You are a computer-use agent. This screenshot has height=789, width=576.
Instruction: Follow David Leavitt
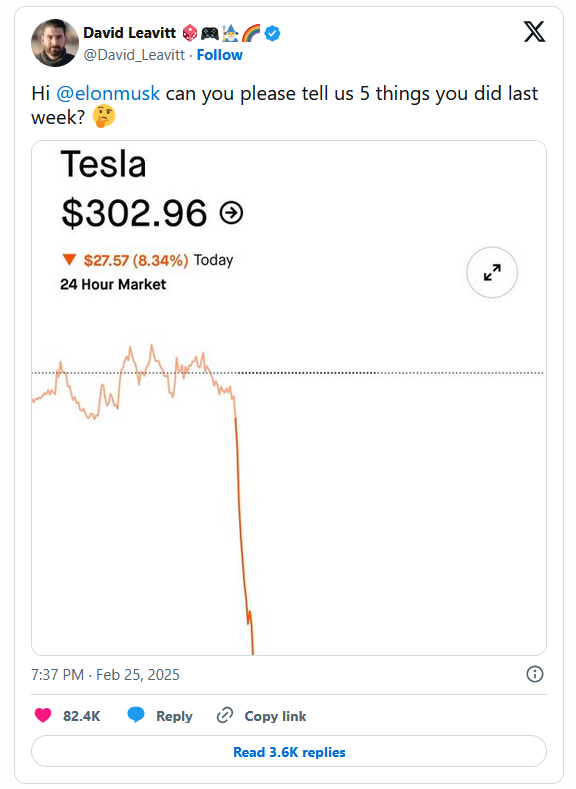click(x=219, y=55)
